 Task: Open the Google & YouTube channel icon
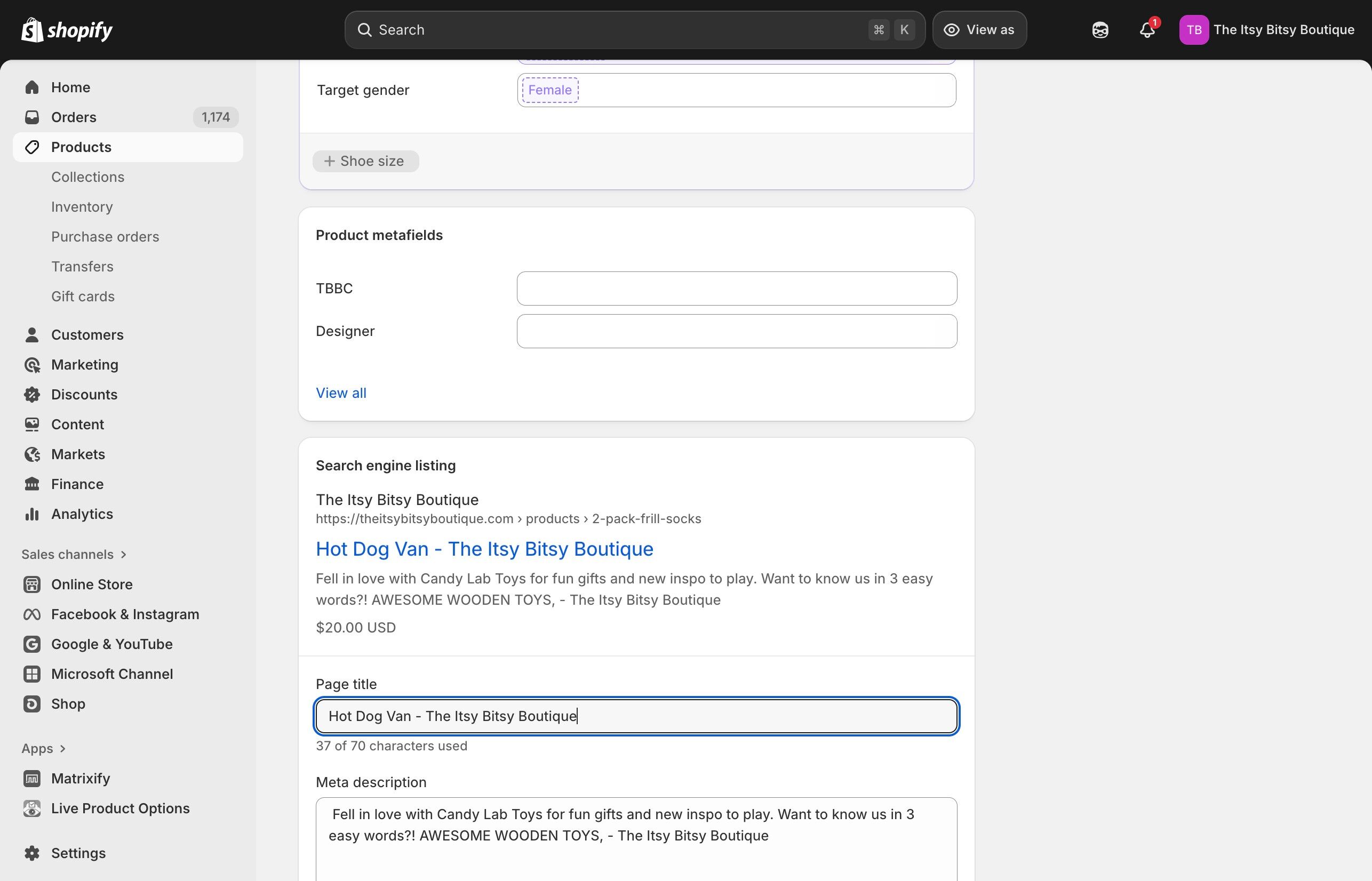point(32,644)
